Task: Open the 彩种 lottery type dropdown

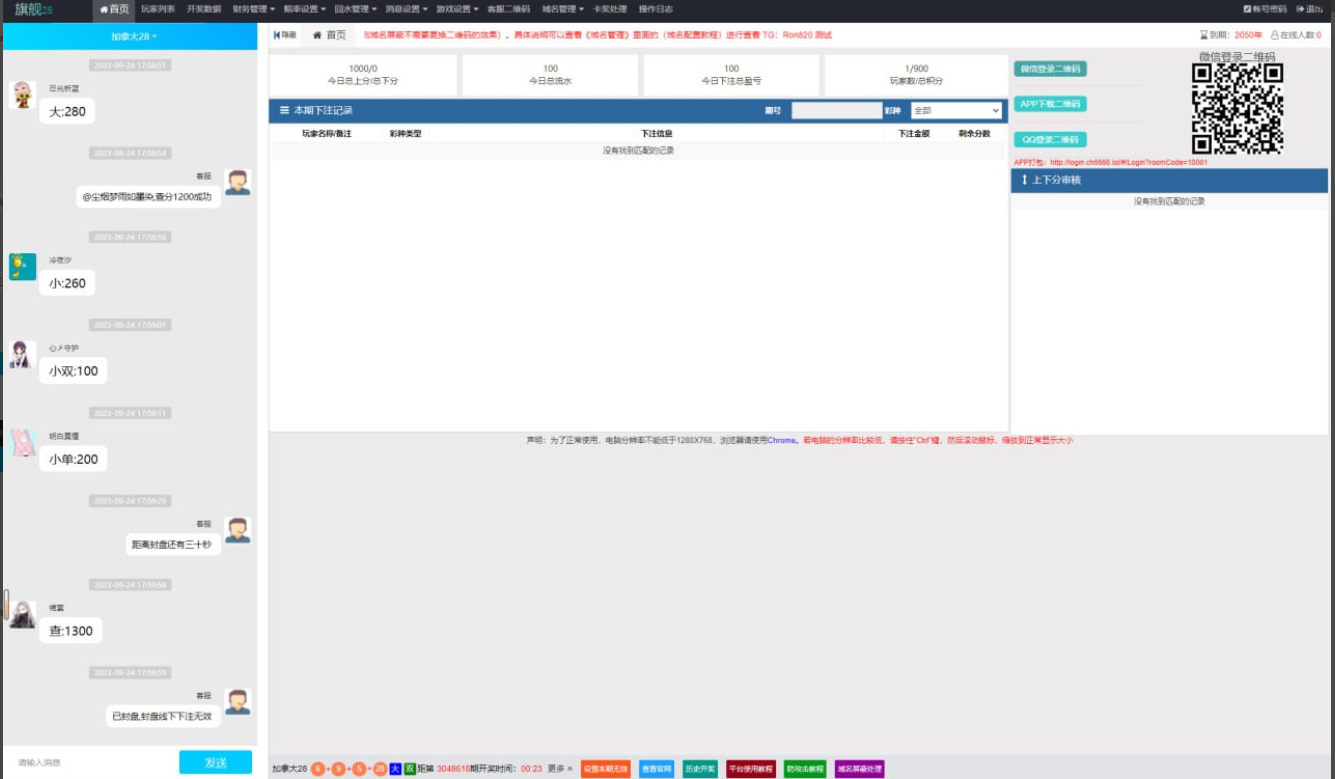Action: (x=955, y=111)
